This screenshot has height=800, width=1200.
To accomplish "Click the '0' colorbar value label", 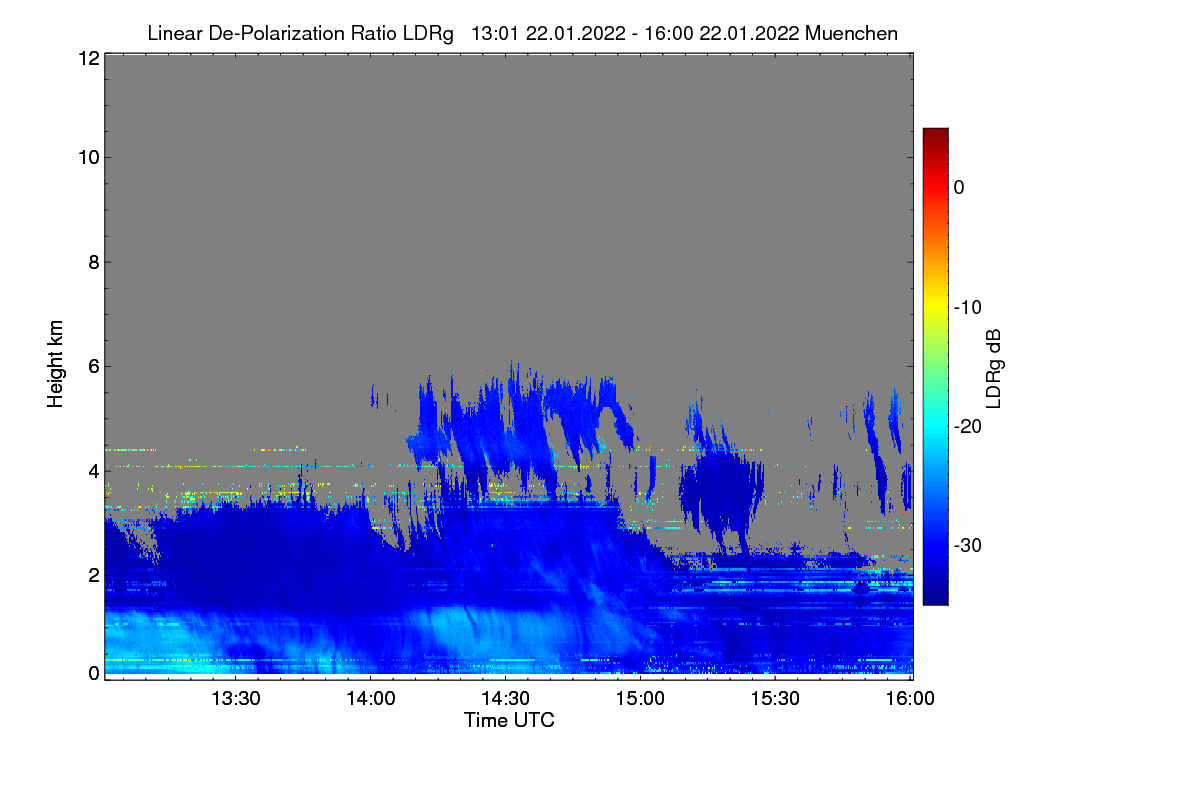I will 959,187.
